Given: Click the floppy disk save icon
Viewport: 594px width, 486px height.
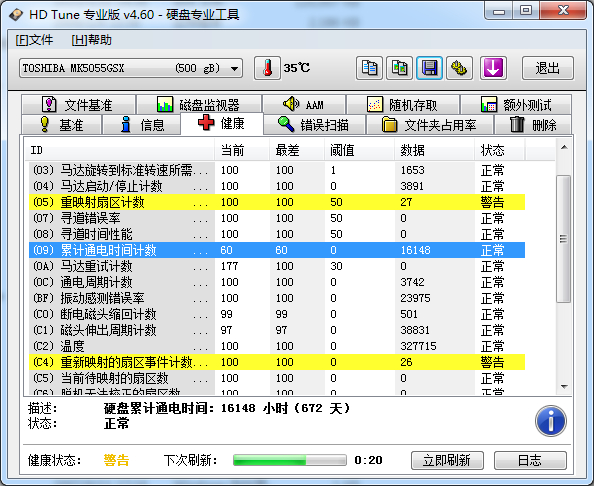Looking at the screenshot, I should pos(429,68).
